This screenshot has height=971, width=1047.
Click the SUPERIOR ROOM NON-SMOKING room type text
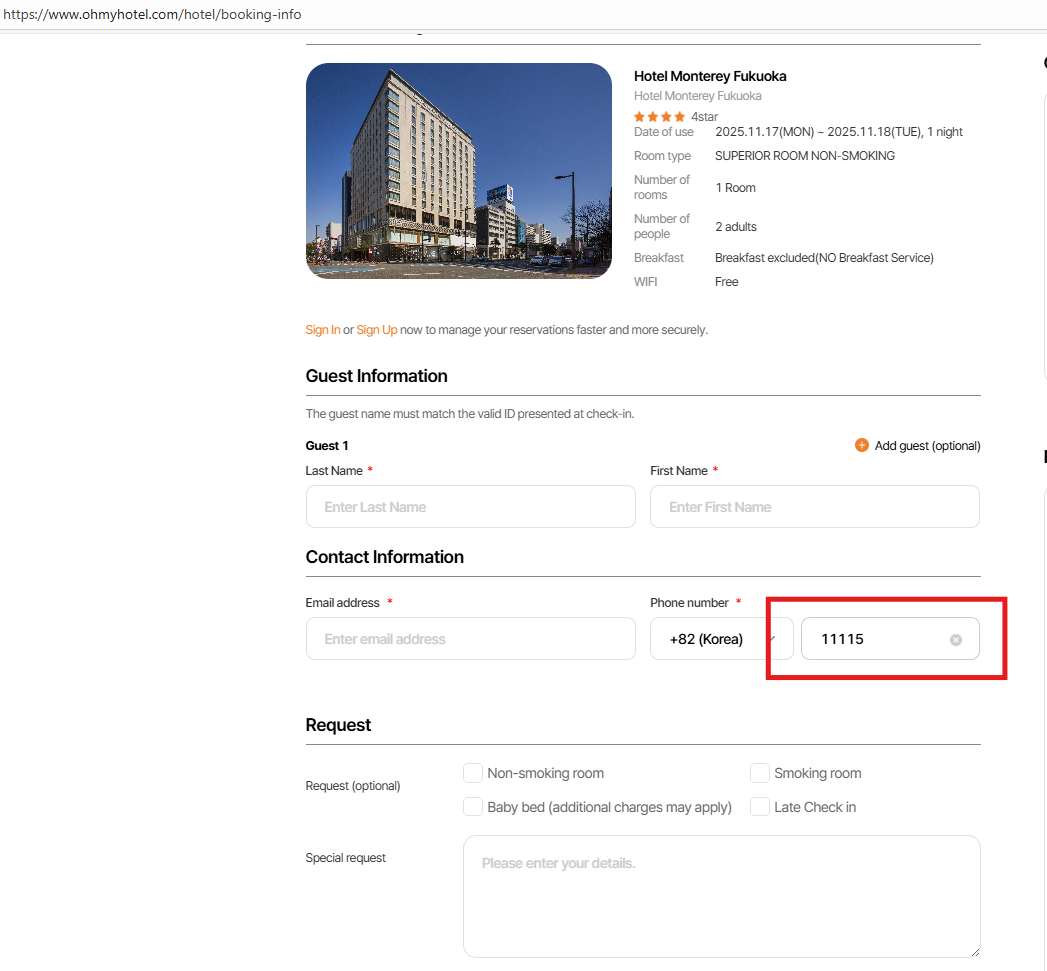(804, 156)
